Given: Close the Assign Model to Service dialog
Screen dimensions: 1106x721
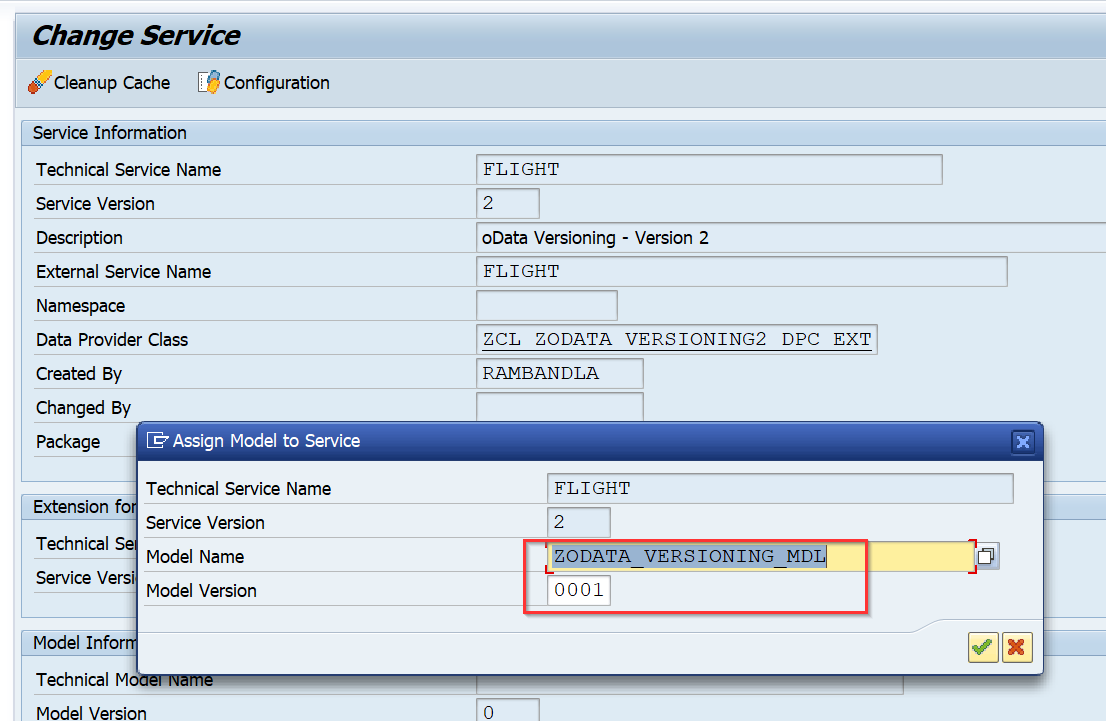Looking at the screenshot, I should click(x=1023, y=441).
